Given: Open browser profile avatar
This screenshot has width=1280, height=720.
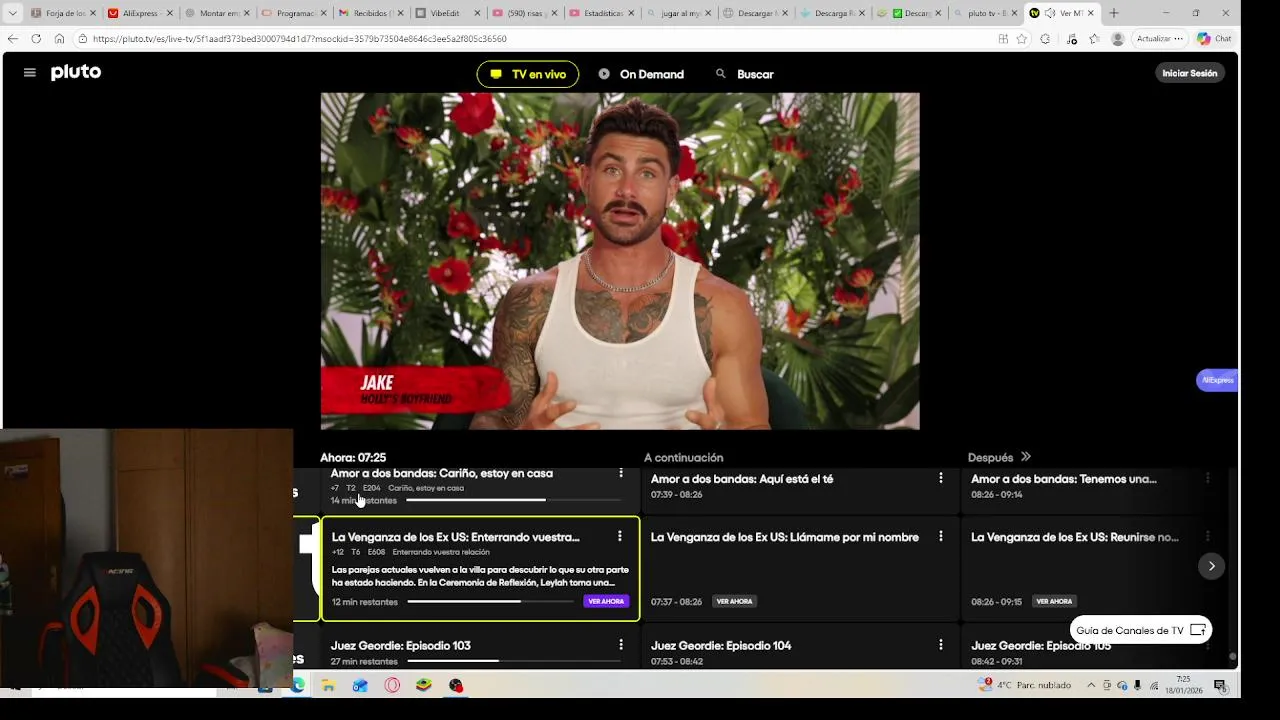Looking at the screenshot, I should click(1117, 39).
